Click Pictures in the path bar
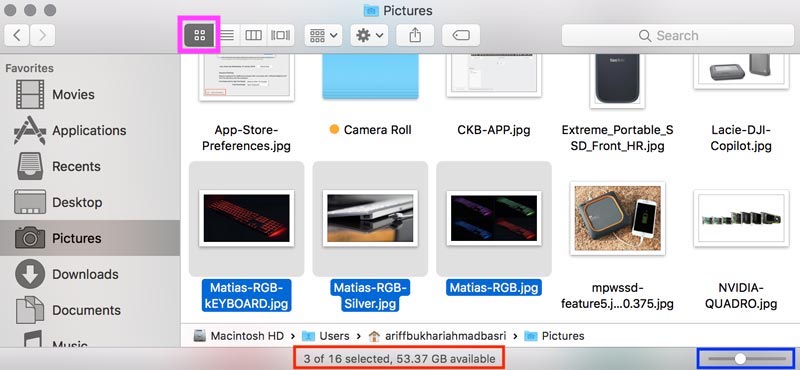The image size is (800, 370). (554, 336)
